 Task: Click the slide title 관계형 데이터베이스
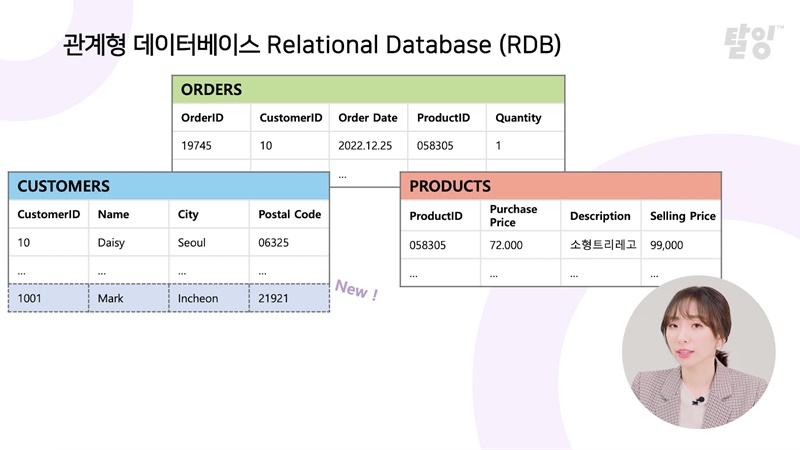161,44
